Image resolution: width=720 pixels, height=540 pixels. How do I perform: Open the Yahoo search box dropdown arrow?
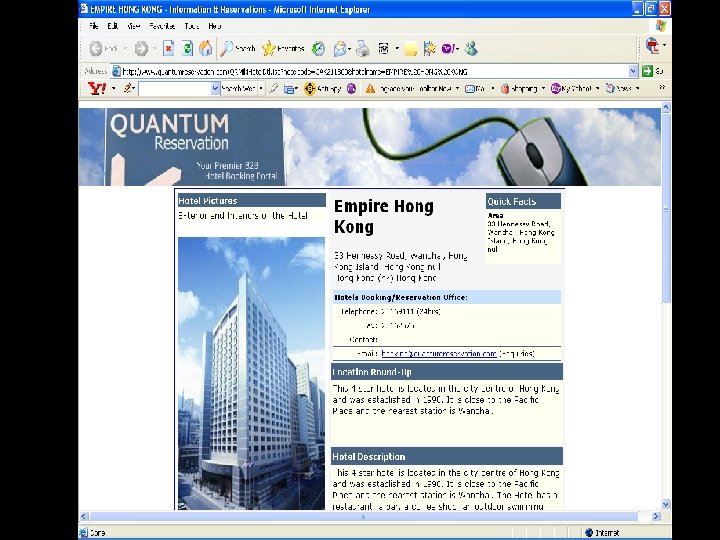pos(215,89)
